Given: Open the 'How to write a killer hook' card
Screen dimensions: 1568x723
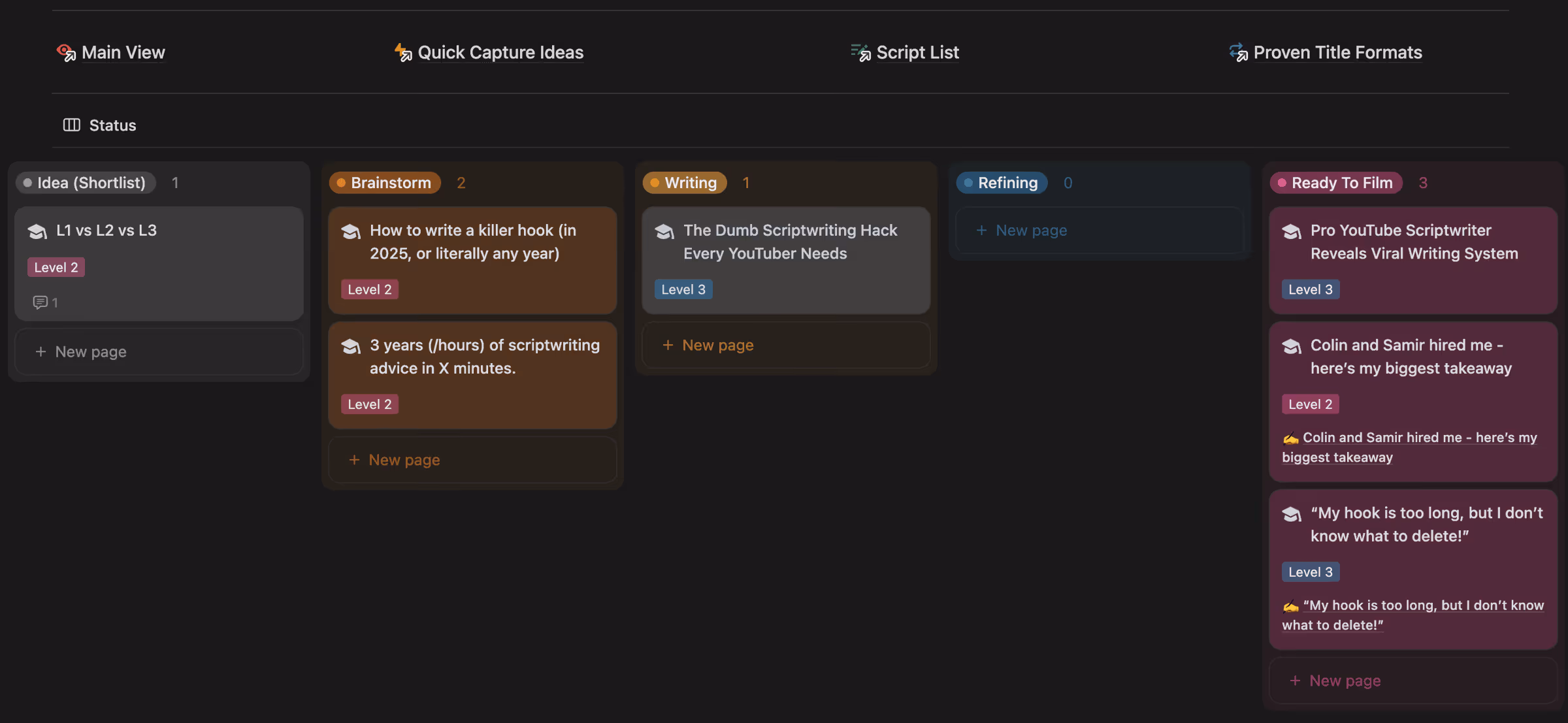Looking at the screenshot, I should point(472,242).
